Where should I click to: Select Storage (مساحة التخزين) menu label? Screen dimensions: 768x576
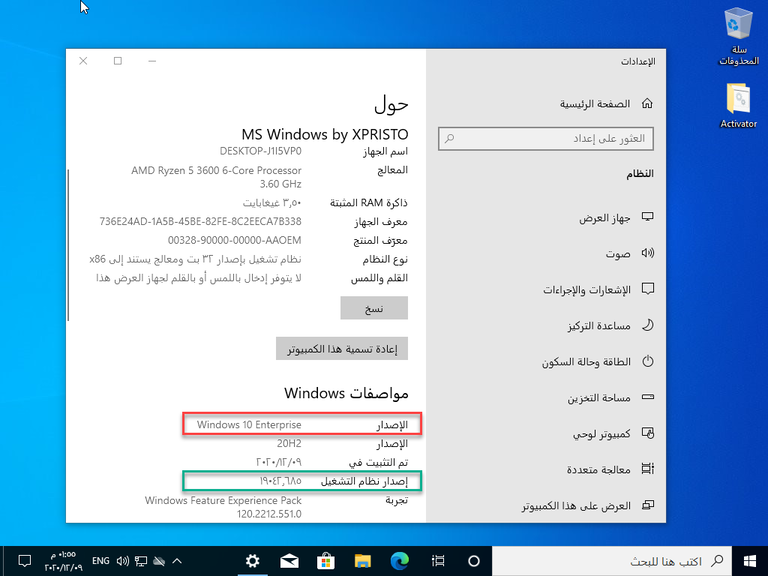click(x=599, y=398)
